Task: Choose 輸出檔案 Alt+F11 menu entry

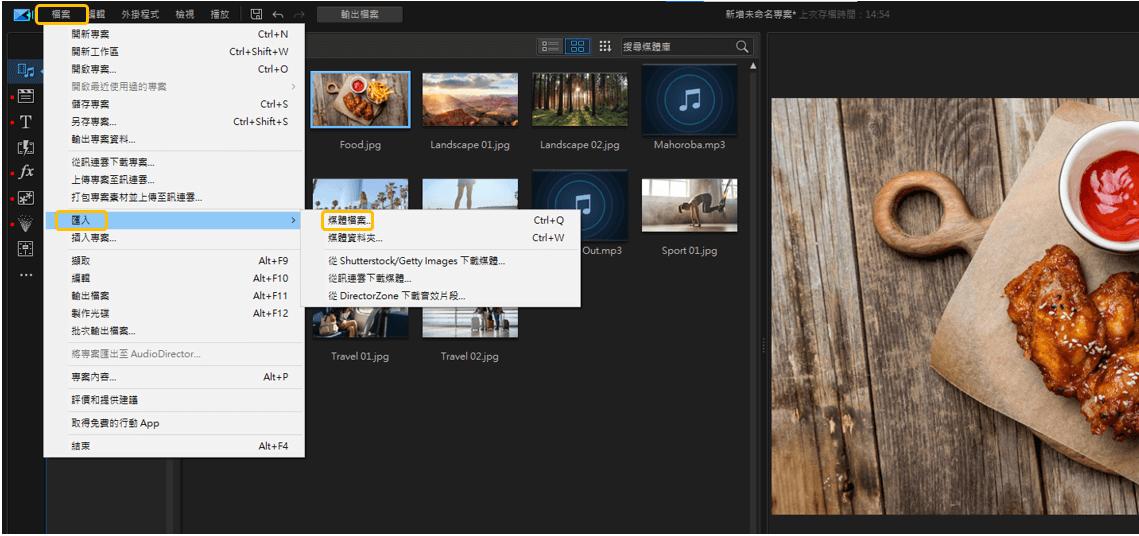Action: tap(174, 296)
